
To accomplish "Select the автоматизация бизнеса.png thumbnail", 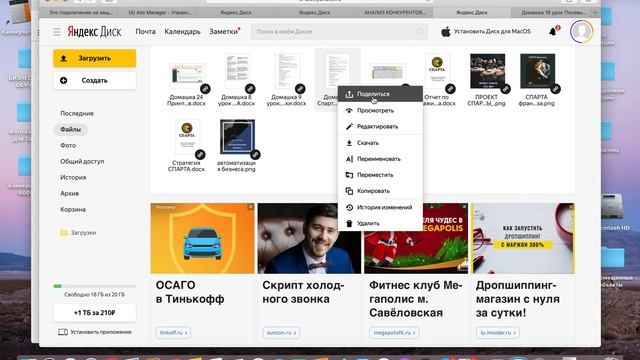I will 237,137.
